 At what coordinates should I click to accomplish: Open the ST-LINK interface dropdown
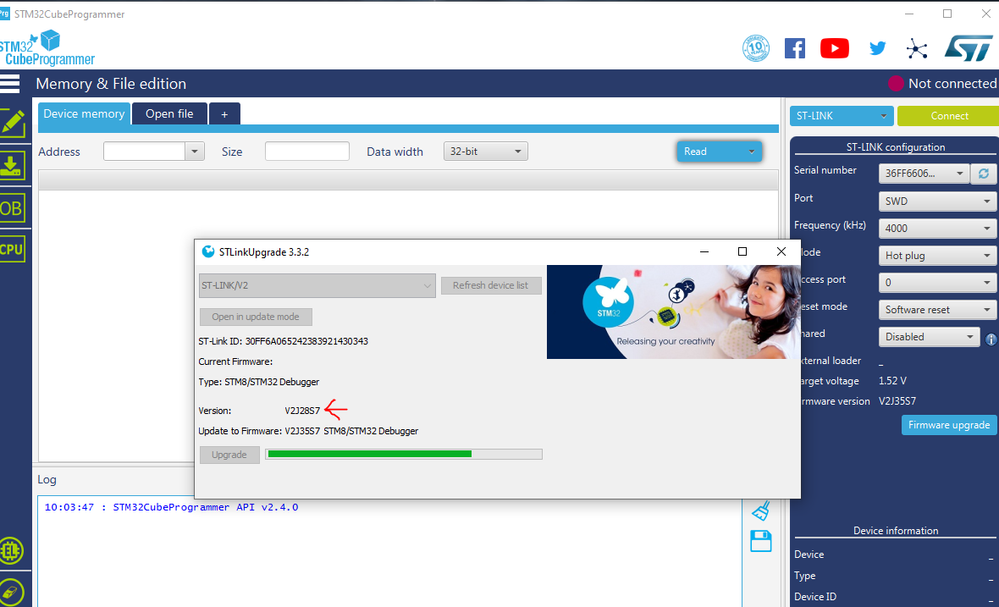point(841,116)
